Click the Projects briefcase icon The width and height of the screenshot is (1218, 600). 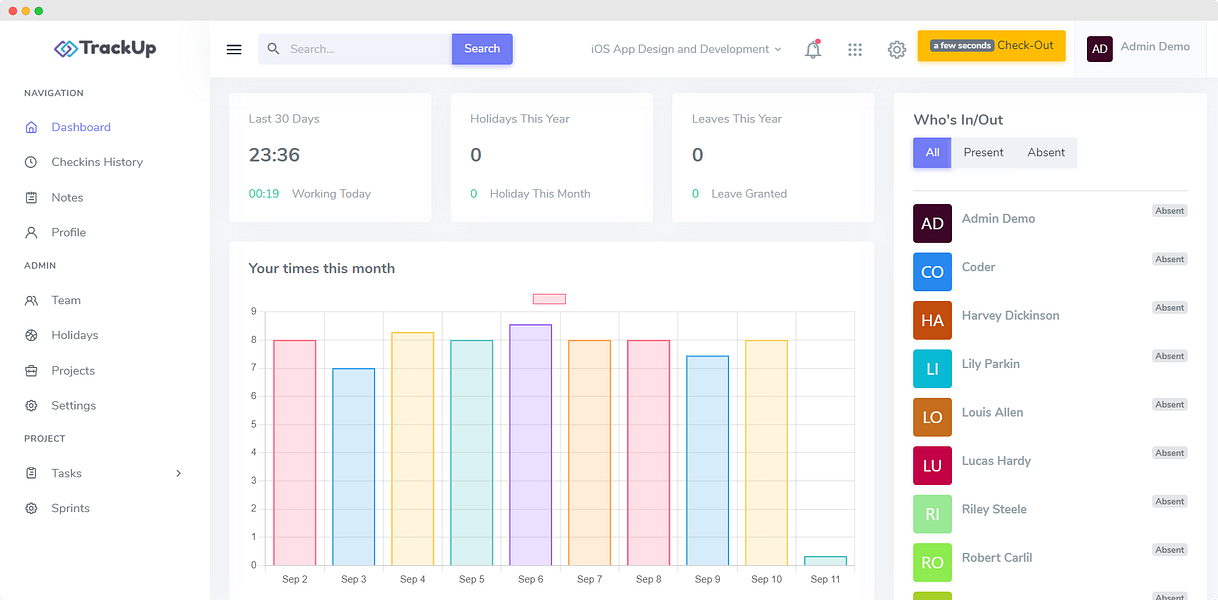click(31, 370)
